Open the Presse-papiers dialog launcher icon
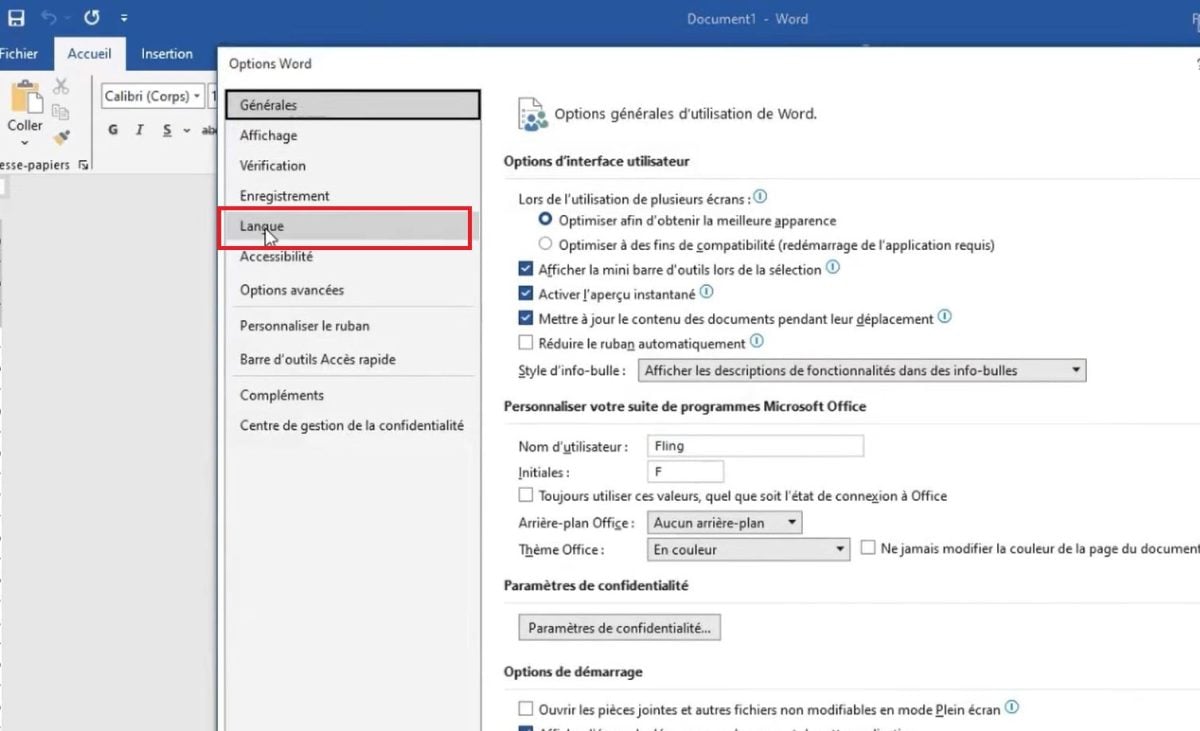The image size is (1200, 731). [x=83, y=165]
